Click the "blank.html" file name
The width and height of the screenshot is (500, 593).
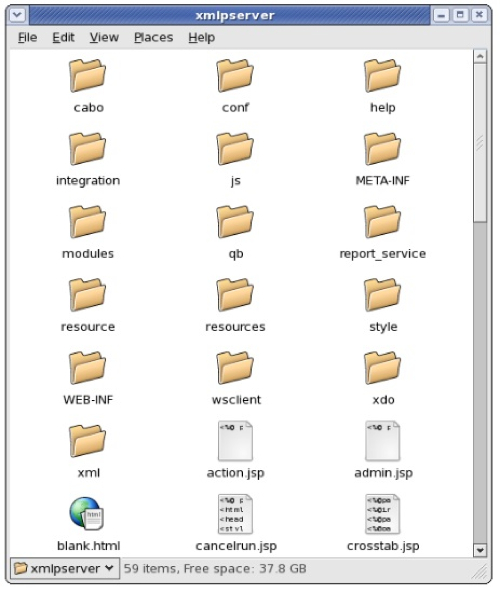[89, 546]
